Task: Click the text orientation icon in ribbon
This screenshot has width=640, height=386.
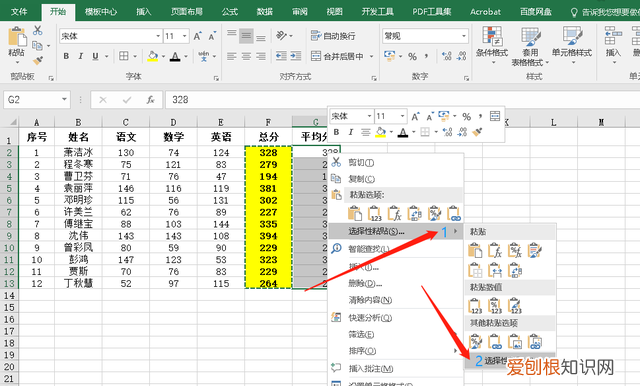Action: pos(281,36)
